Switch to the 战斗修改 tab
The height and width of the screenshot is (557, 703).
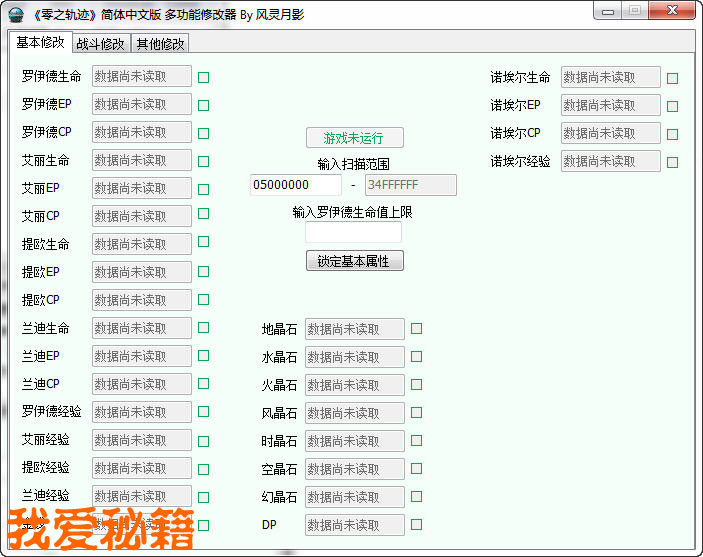pyautogui.click(x=101, y=43)
